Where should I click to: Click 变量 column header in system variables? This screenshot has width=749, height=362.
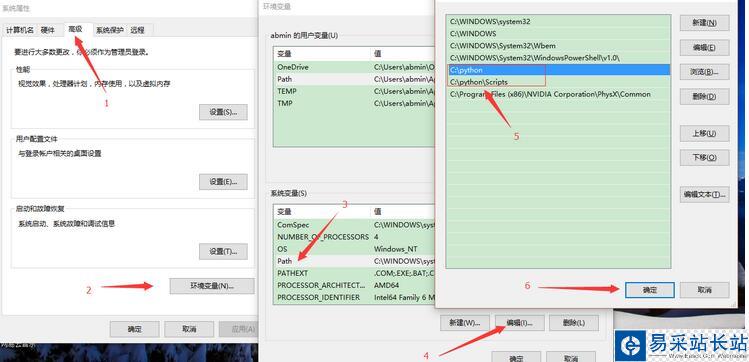click(x=322, y=212)
